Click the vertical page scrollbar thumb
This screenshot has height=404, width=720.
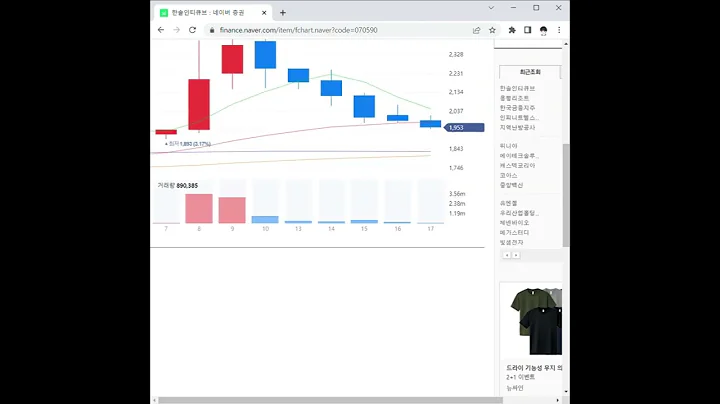[x=566, y=195]
